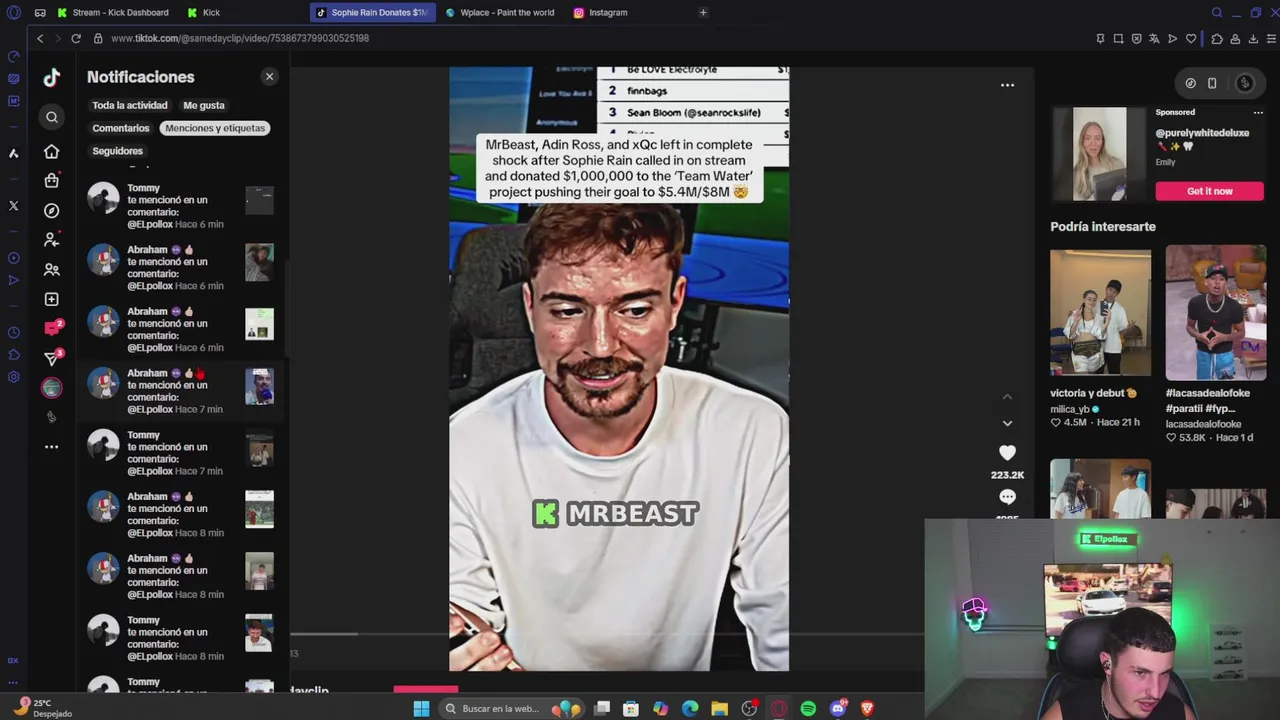Image resolution: width=1280 pixels, height=720 pixels.
Task: Switch to the Instagram browser tab
Action: click(601, 13)
